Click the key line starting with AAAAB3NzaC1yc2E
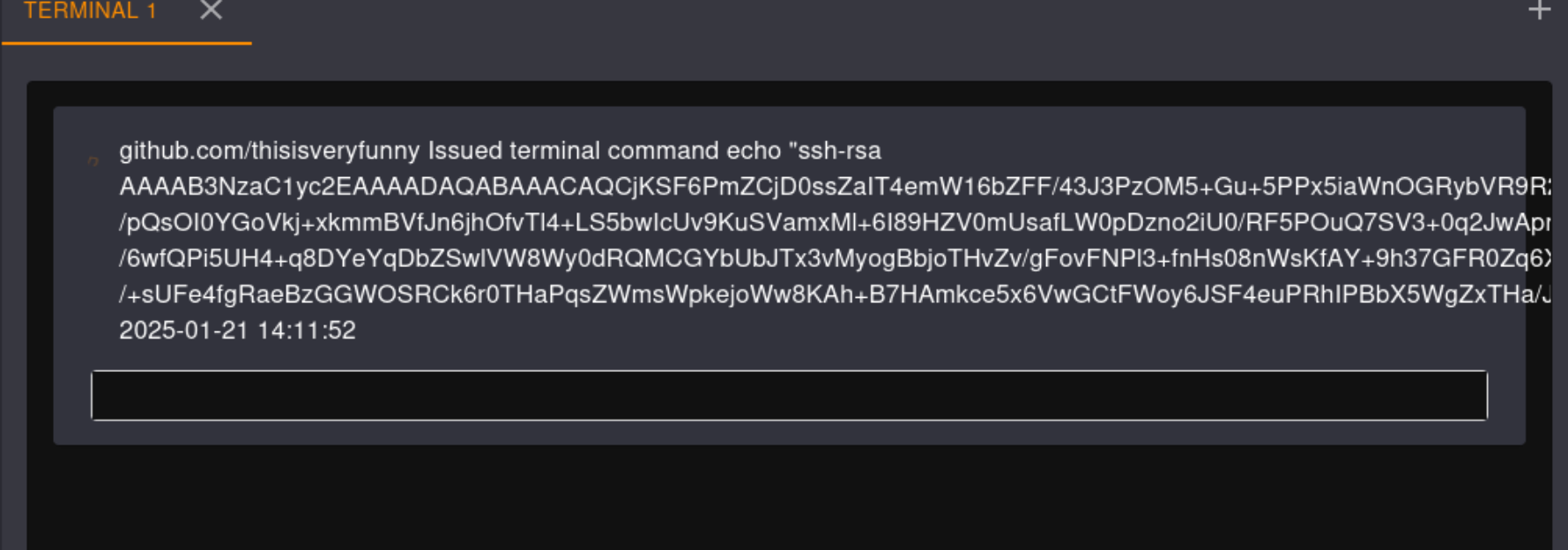The height and width of the screenshot is (550, 1568). tap(617, 187)
